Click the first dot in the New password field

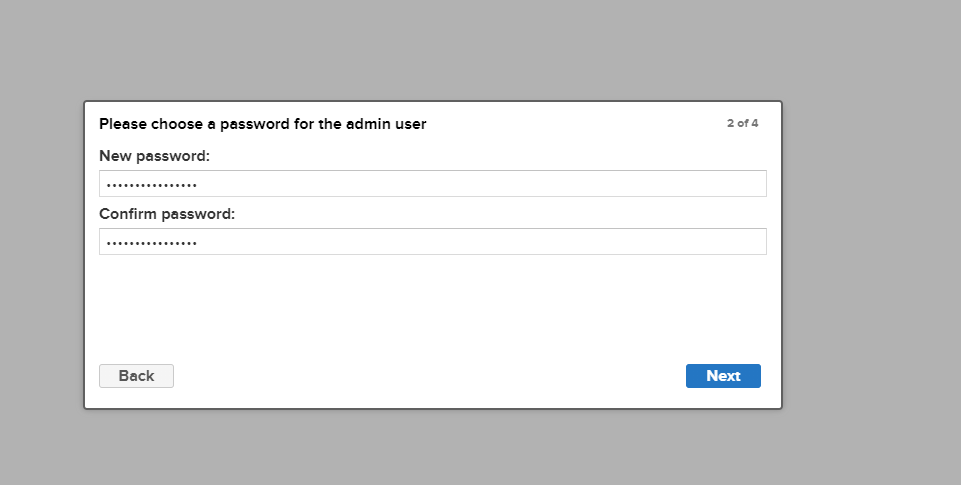click(x=108, y=185)
